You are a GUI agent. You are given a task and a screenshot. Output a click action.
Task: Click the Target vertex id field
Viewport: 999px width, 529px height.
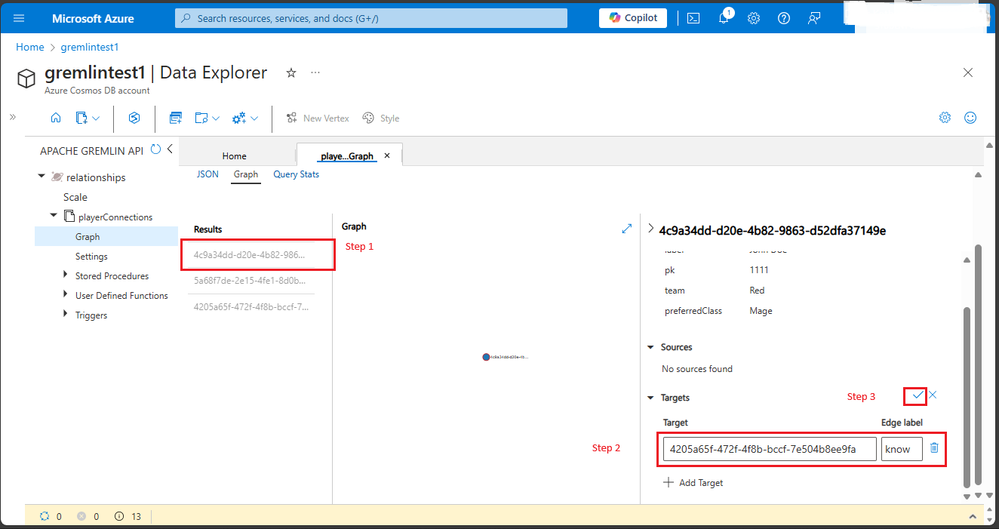click(770, 449)
